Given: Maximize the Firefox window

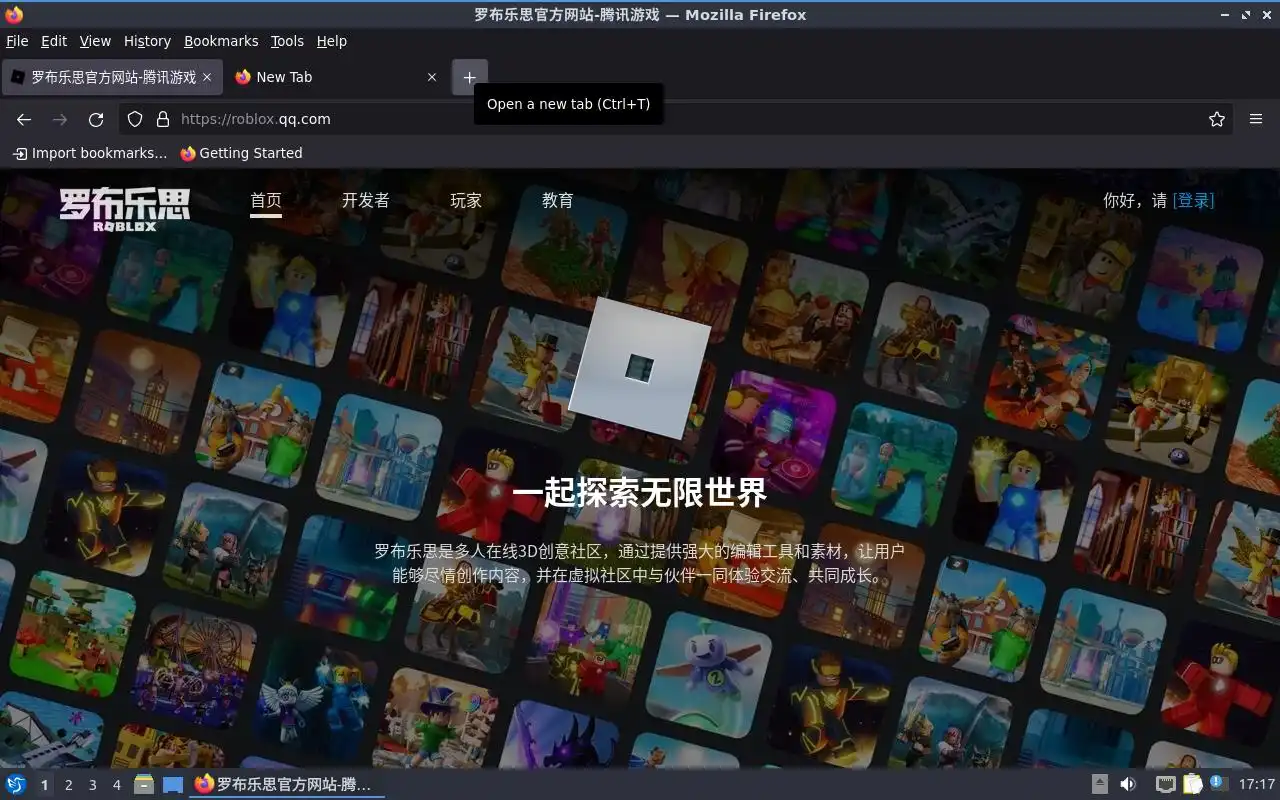Looking at the screenshot, I should click(1246, 15).
